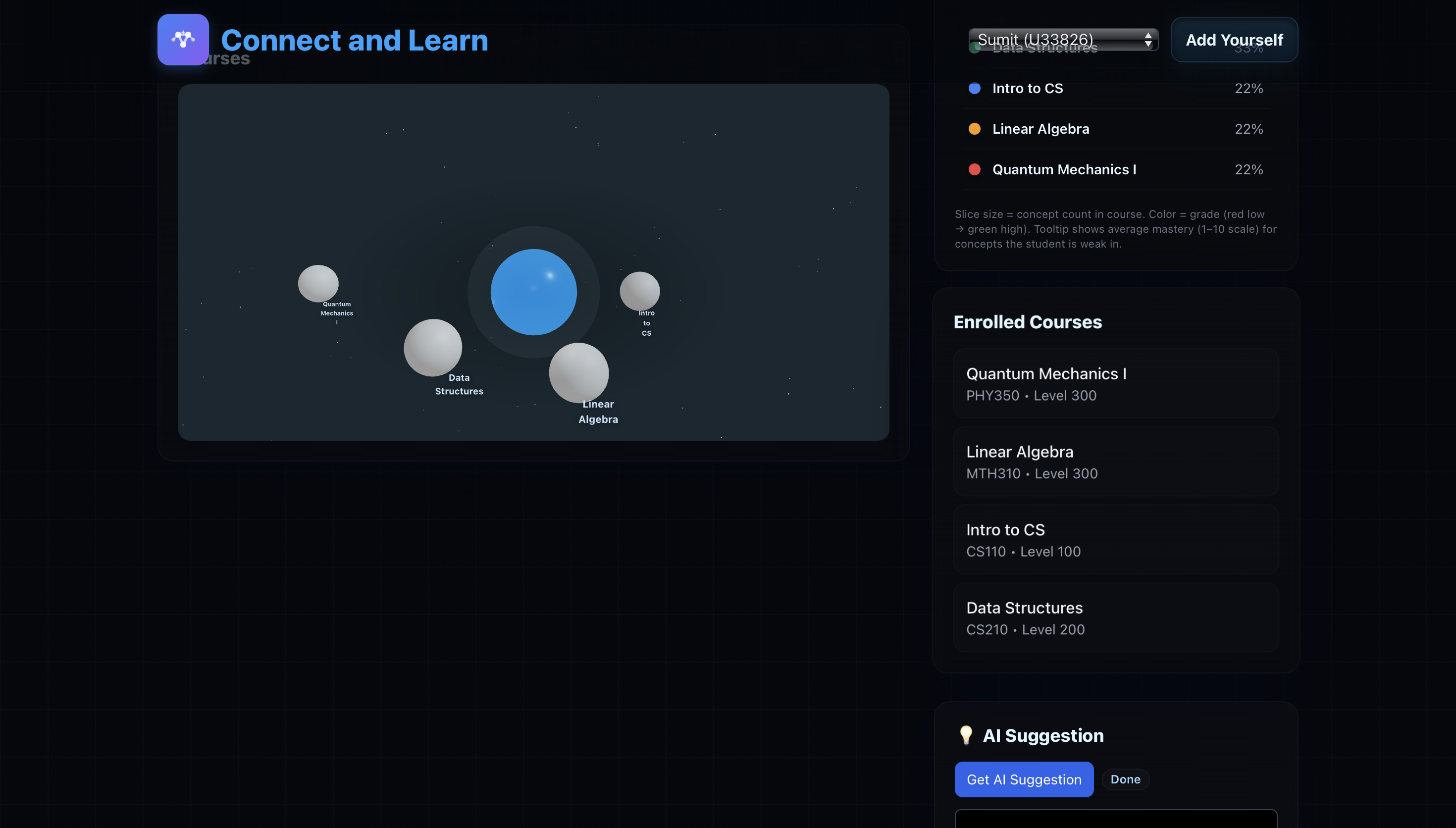Click the Connect and Learn title
This screenshot has width=1456, height=828.
(x=354, y=41)
